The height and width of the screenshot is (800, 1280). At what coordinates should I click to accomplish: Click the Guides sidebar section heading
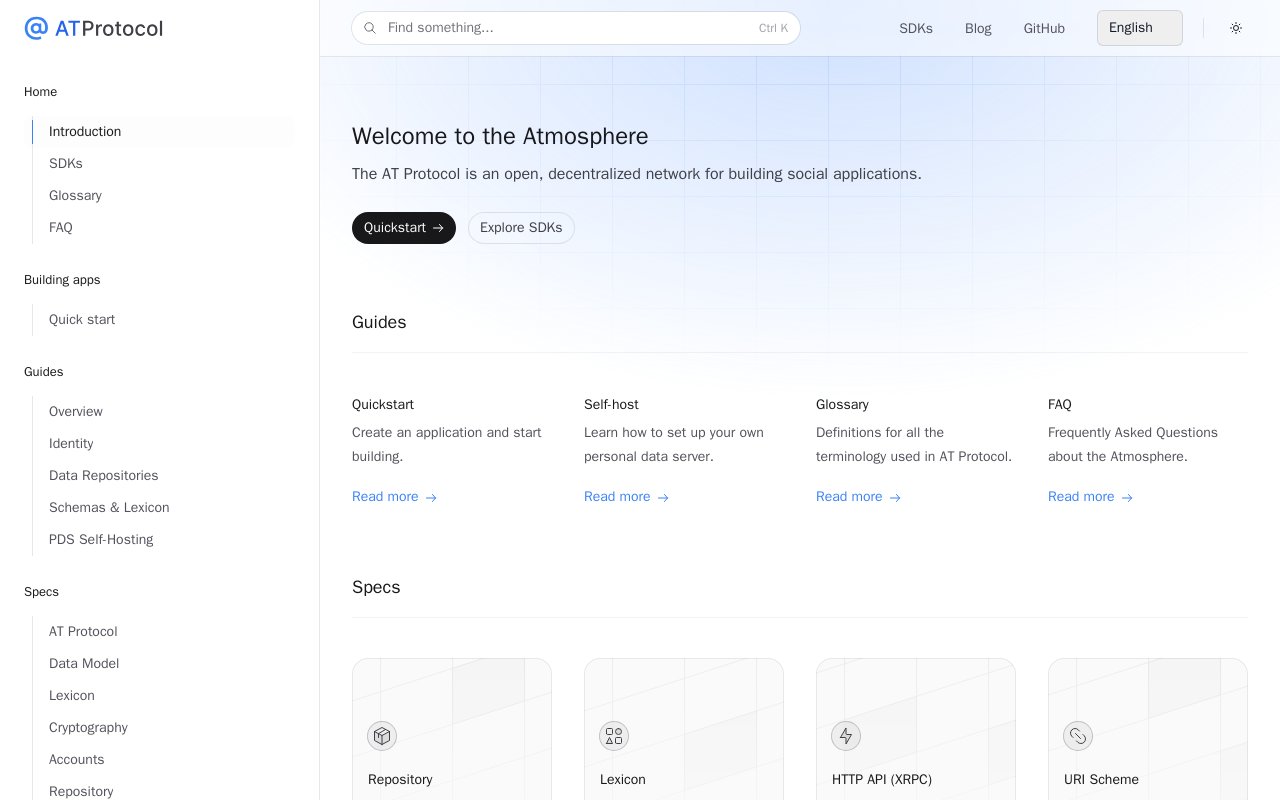(x=44, y=372)
